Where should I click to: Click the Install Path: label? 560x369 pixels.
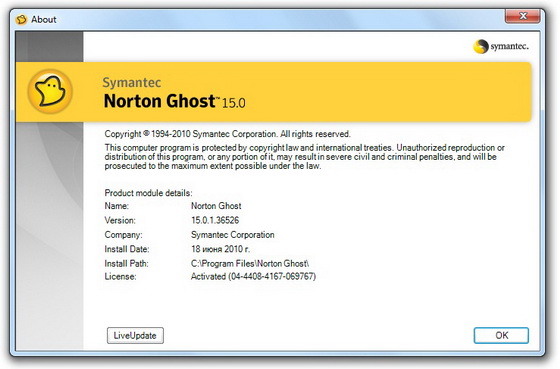tap(126, 263)
